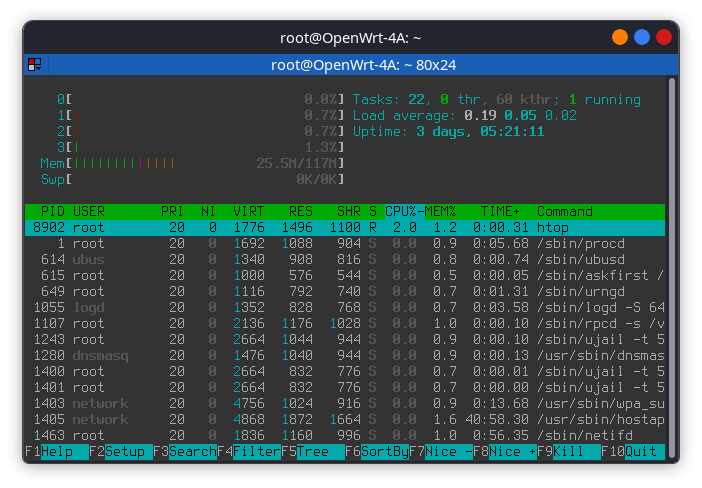Select the dnsmasq process row
The image size is (702, 488).
point(345,355)
